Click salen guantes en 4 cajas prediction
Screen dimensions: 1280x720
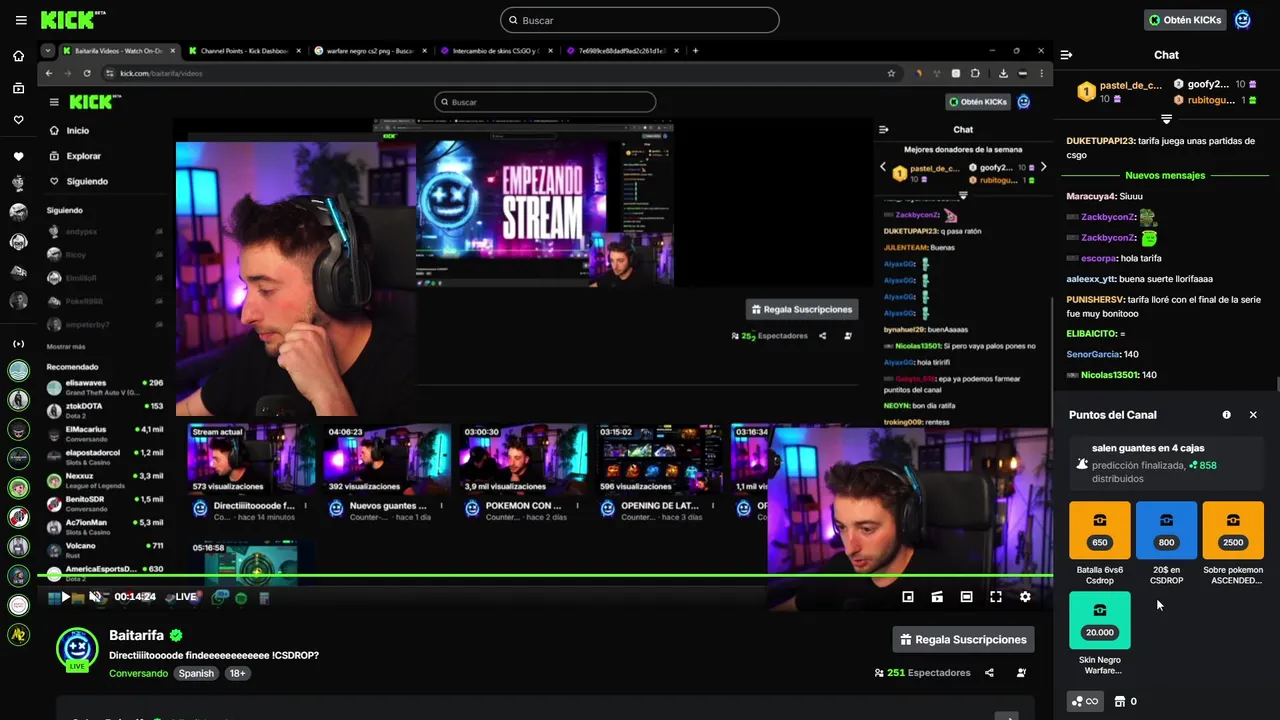pos(1165,463)
